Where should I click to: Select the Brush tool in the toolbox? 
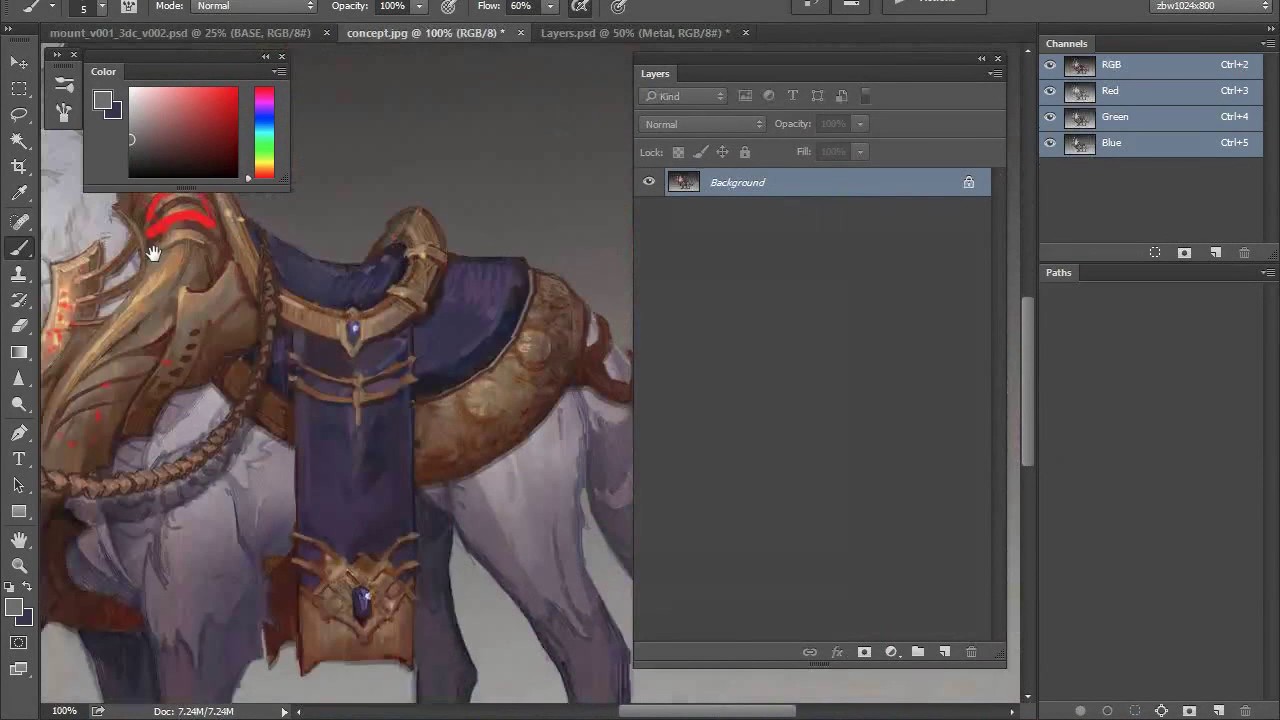[x=19, y=248]
